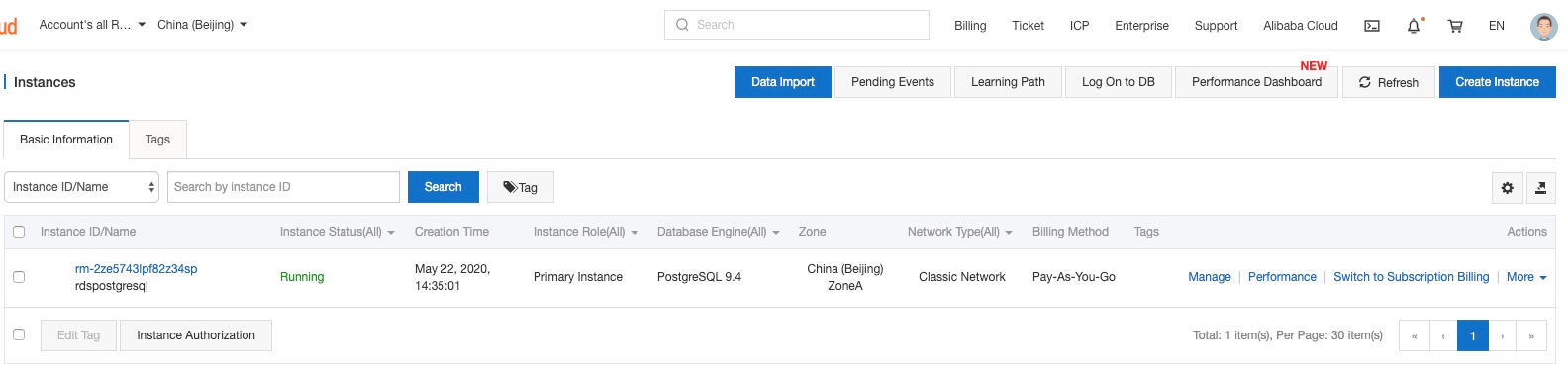Click the Data Import button

(782, 82)
